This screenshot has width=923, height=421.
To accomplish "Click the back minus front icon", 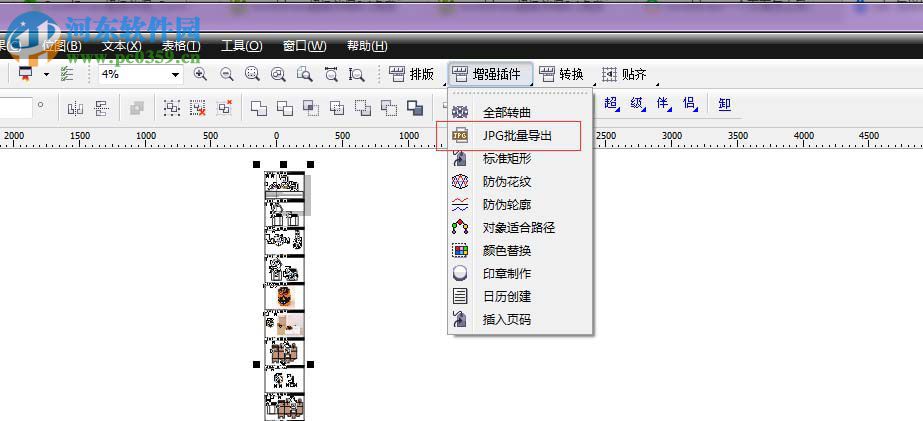I will (389, 108).
